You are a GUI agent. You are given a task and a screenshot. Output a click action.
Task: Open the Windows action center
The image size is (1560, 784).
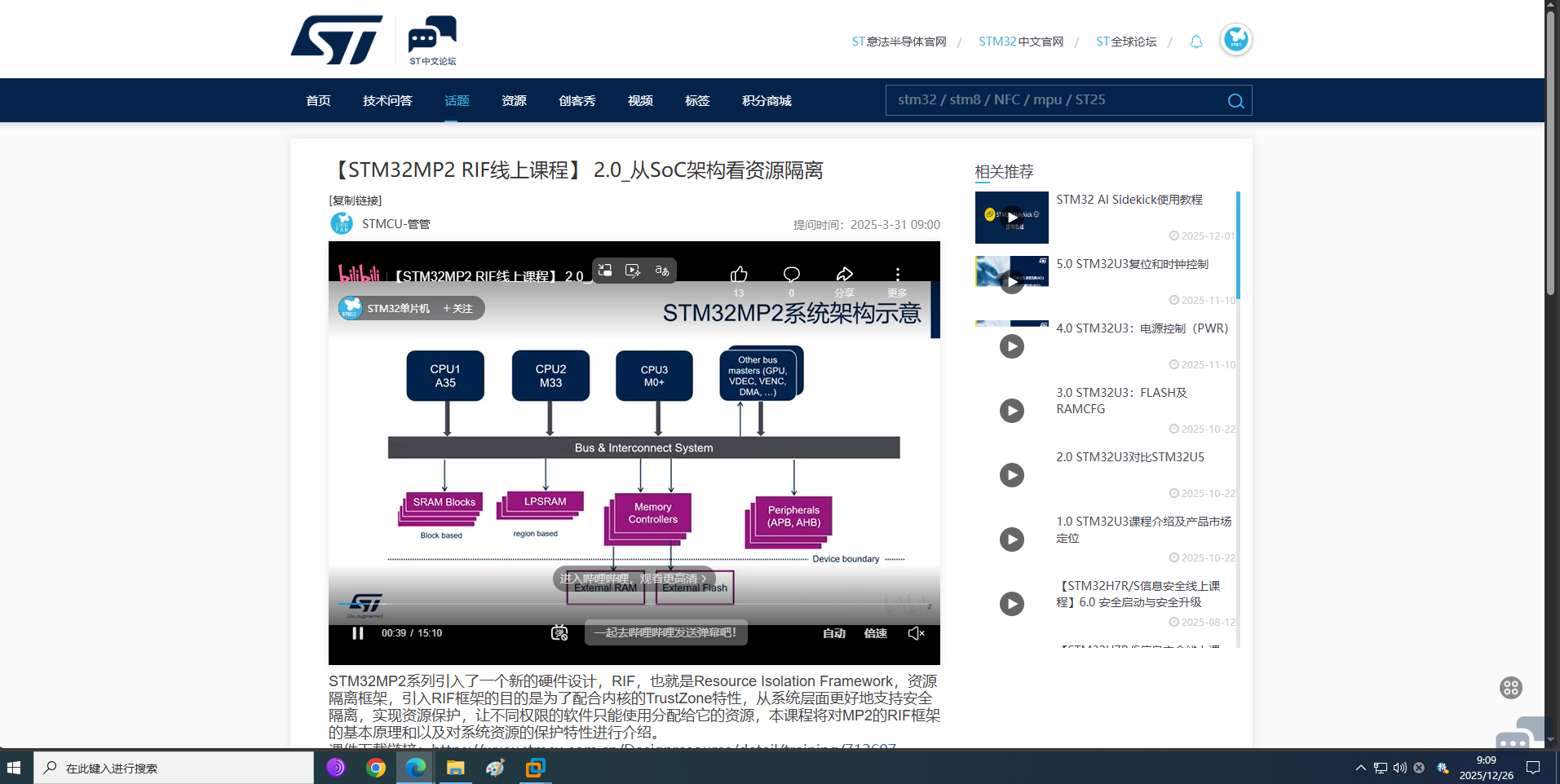(1533, 768)
